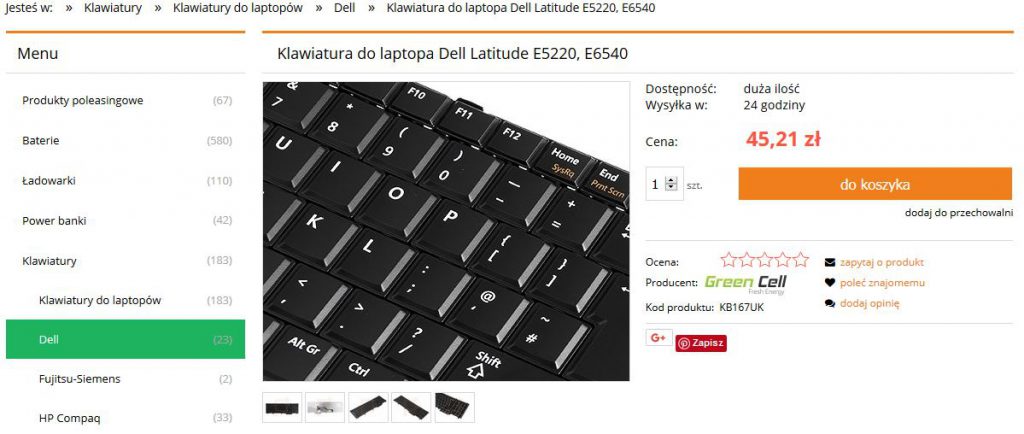This screenshot has width=1024, height=434.
Task: Expand the Klawiatury category in the menu
Action: [x=125, y=260]
